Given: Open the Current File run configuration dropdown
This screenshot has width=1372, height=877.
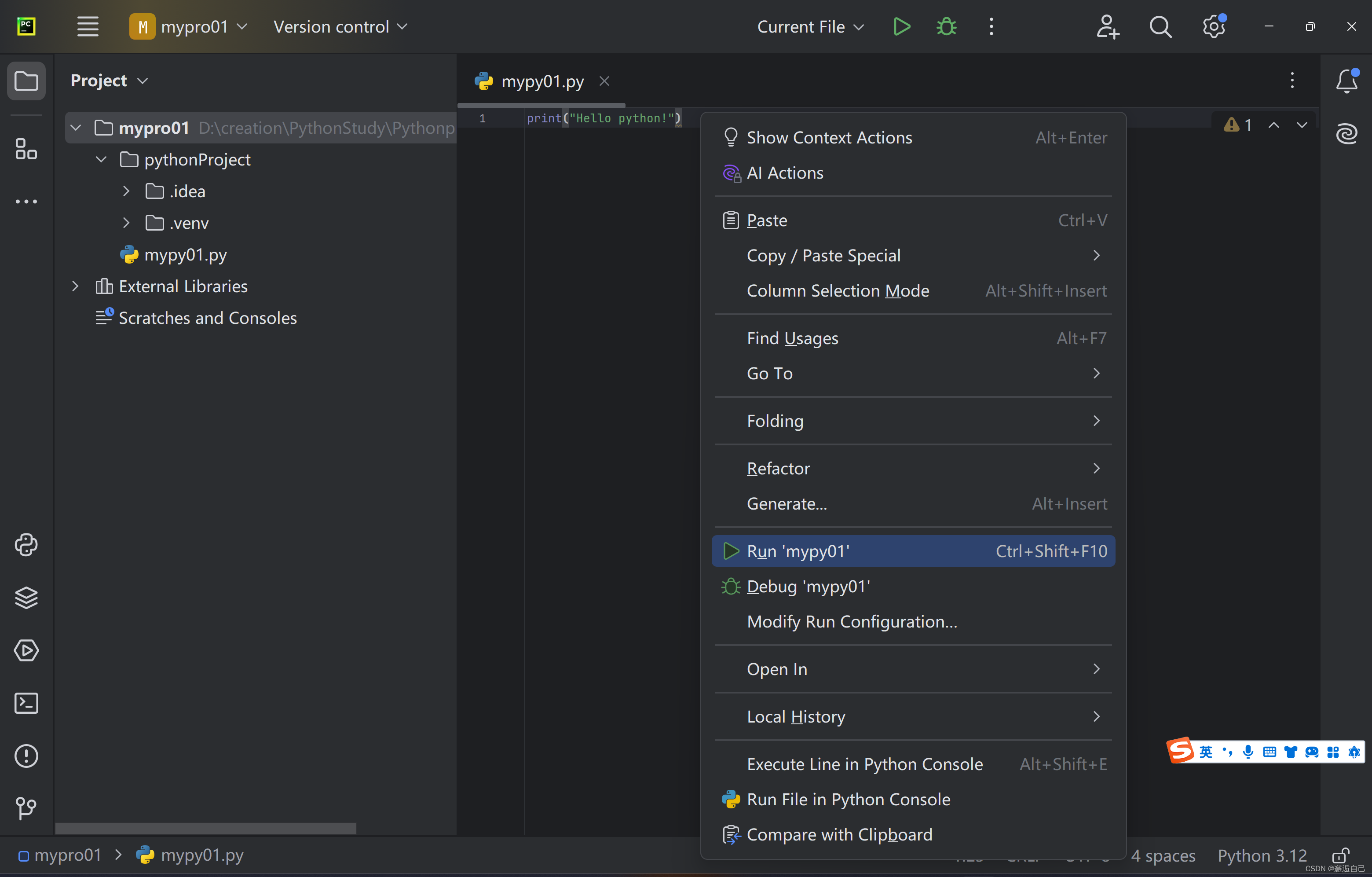Looking at the screenshot, I should point(810,27).
